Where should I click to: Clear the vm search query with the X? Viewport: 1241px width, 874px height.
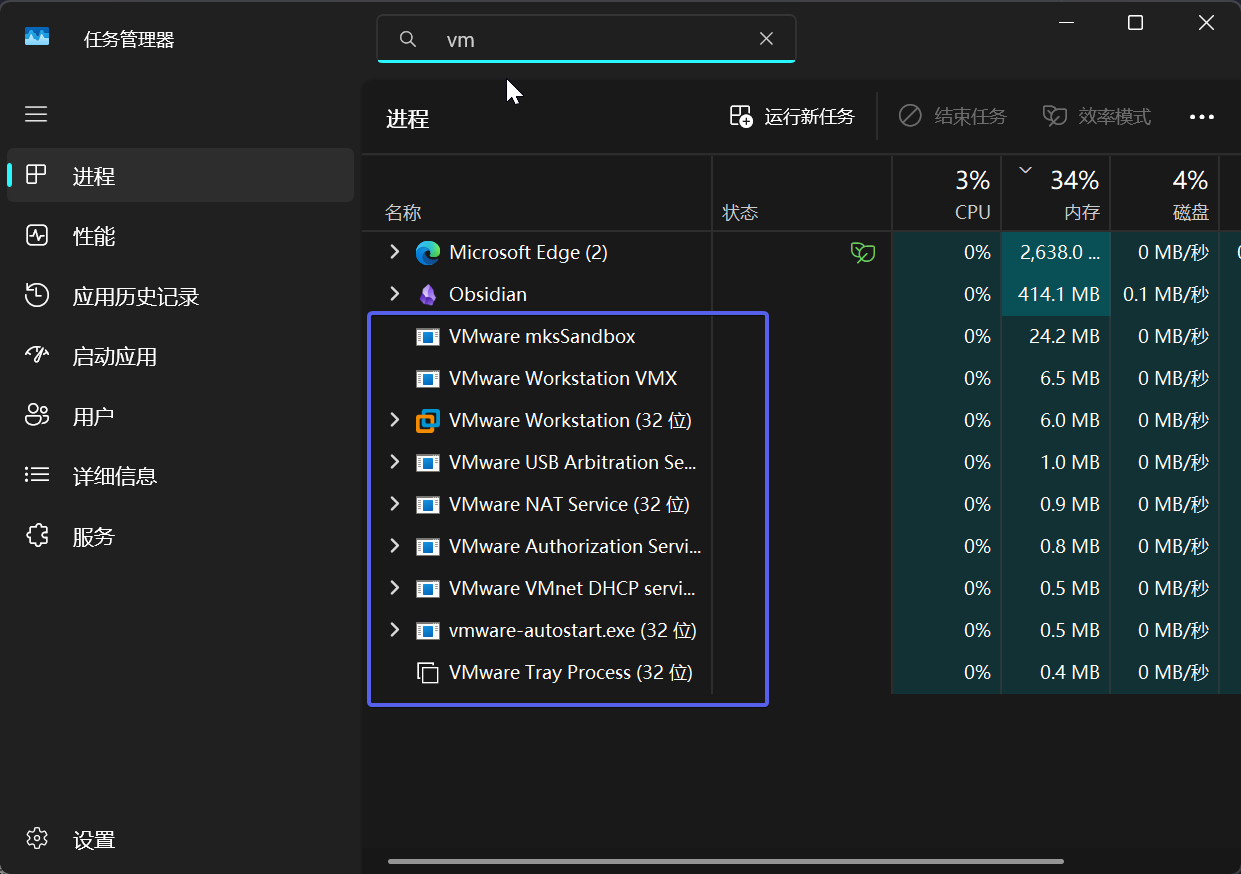(x=766, y=38)
